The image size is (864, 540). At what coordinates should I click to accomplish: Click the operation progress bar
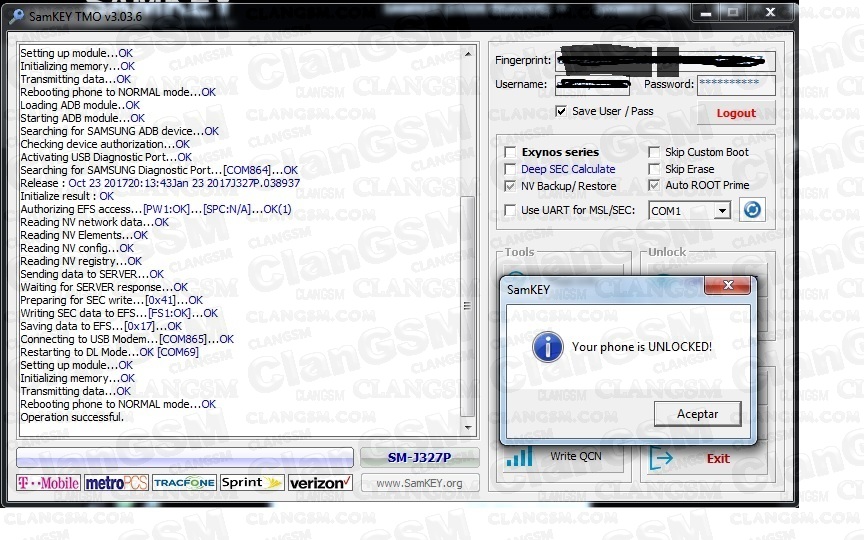point(185,457)
